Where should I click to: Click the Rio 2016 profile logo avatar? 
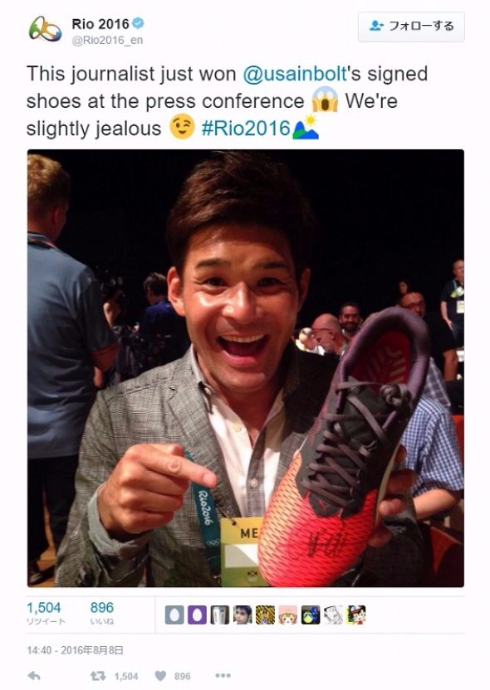tap(45, 29)
